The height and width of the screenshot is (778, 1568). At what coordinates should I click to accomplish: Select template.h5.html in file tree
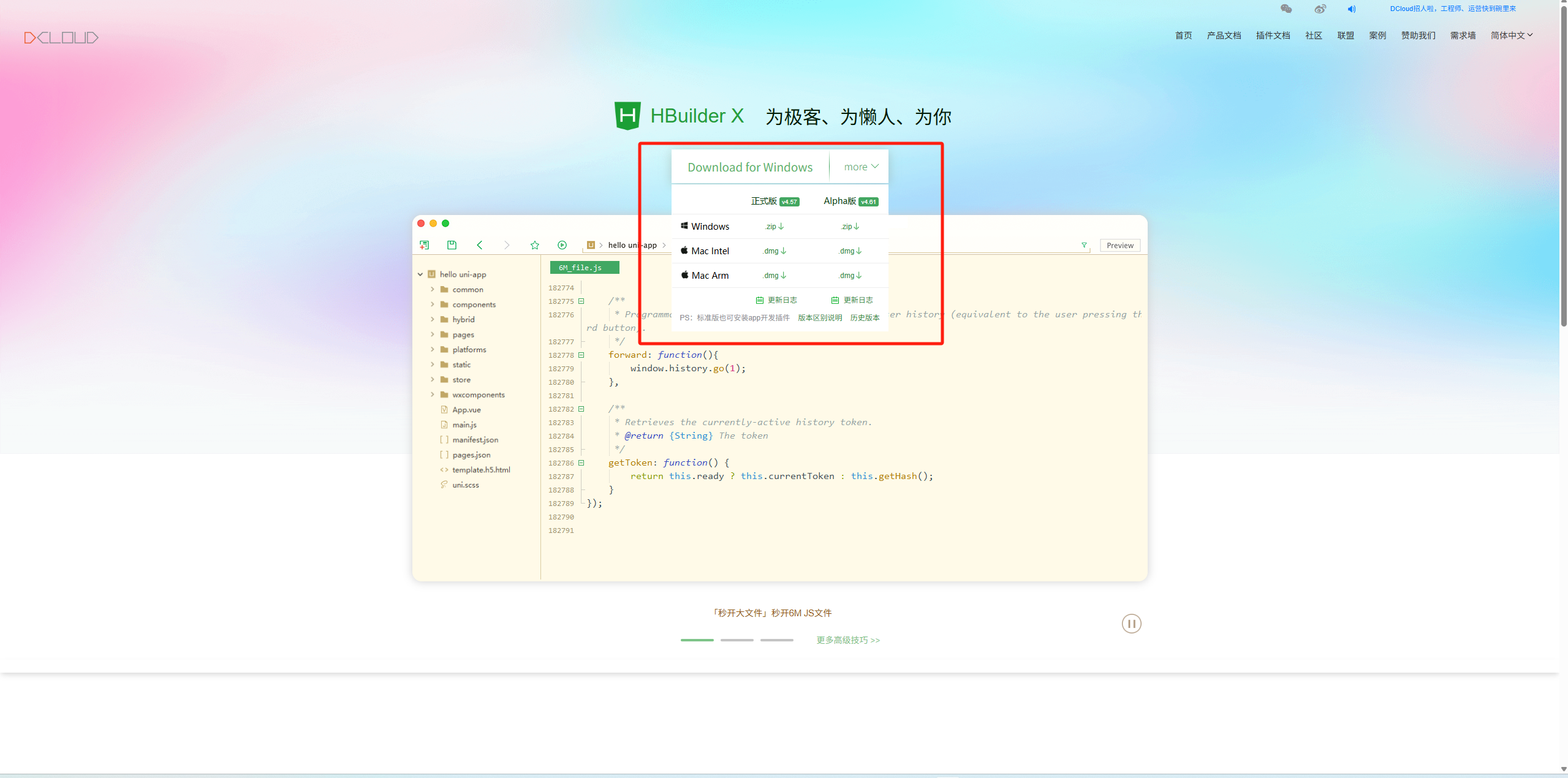[475, 470]
